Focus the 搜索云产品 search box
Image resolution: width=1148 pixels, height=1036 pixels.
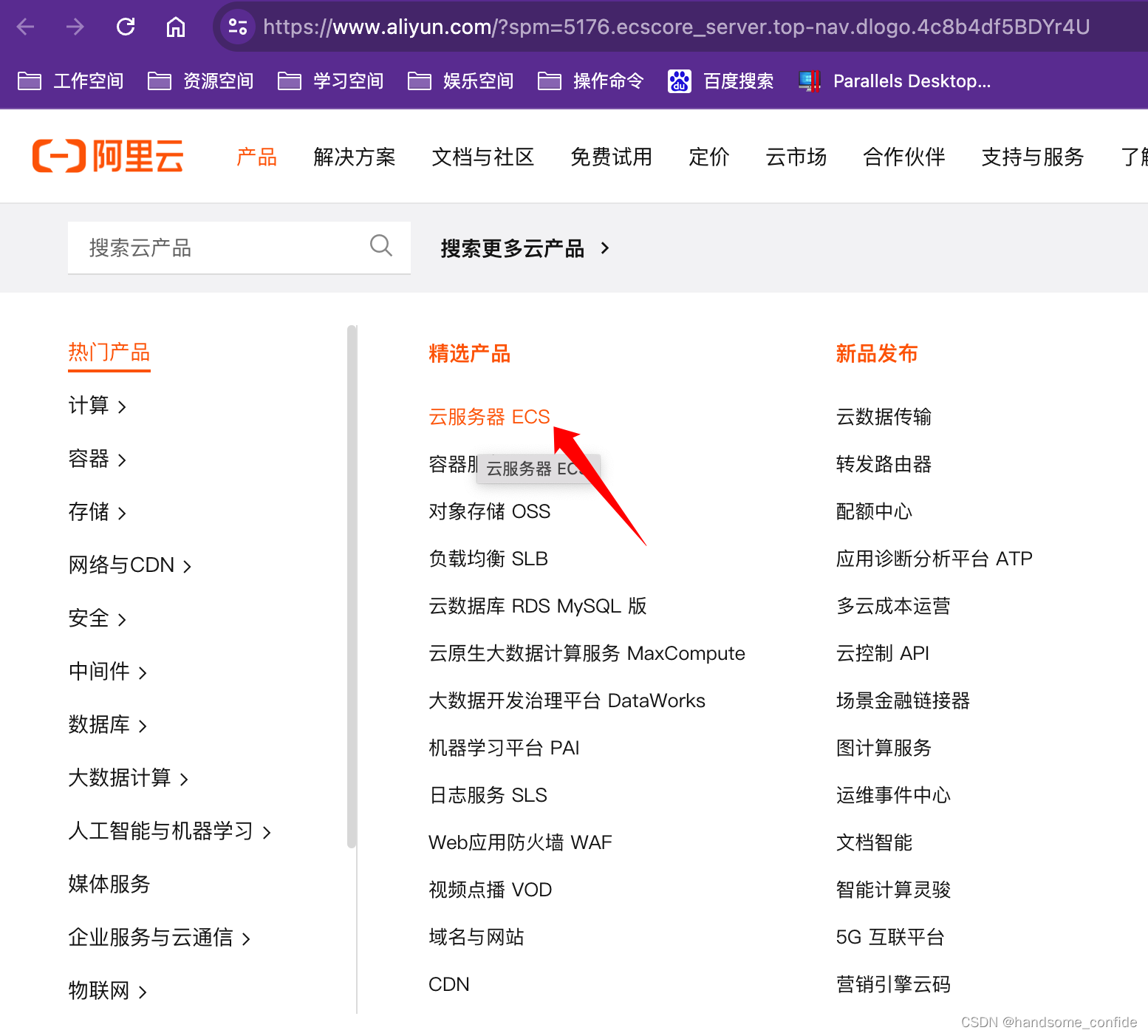(x=239, y=248)
